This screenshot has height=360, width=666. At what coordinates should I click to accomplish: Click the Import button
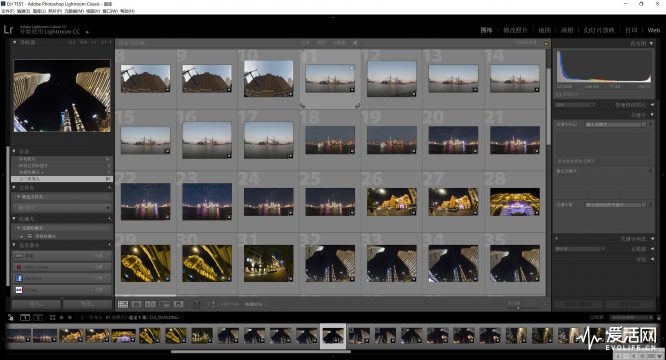point(36,304)
